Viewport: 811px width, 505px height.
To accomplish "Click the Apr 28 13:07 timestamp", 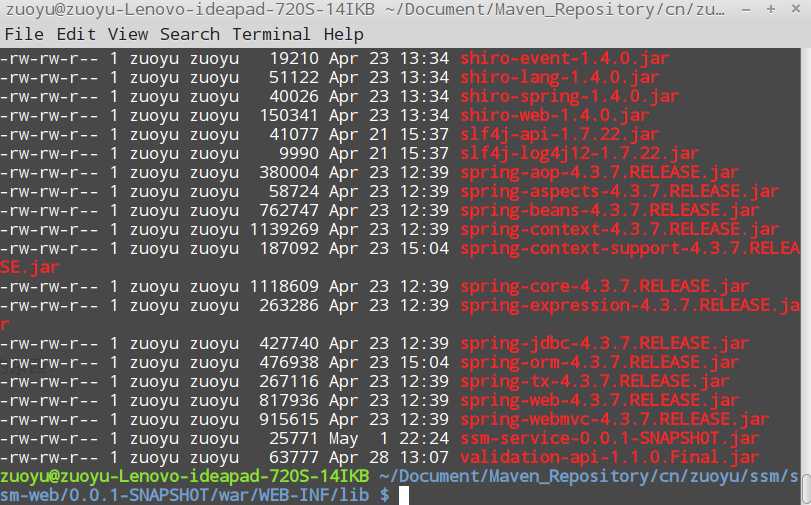I will tap(389, 457).
